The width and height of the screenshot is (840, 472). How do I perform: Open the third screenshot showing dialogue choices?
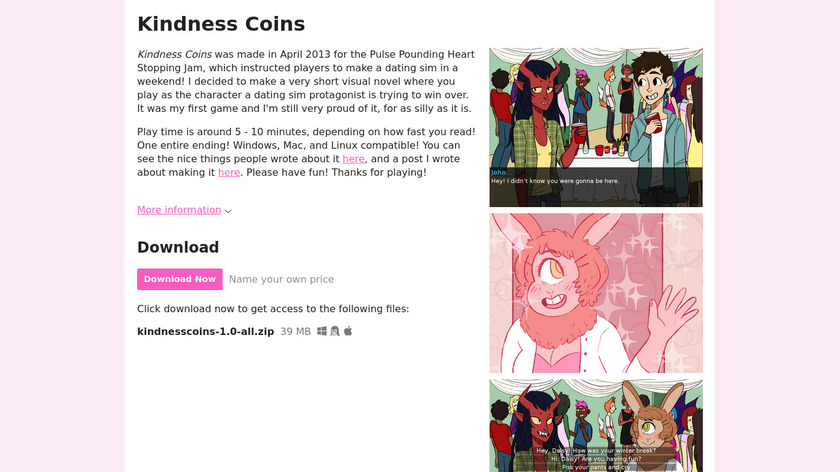coord(596,425)
